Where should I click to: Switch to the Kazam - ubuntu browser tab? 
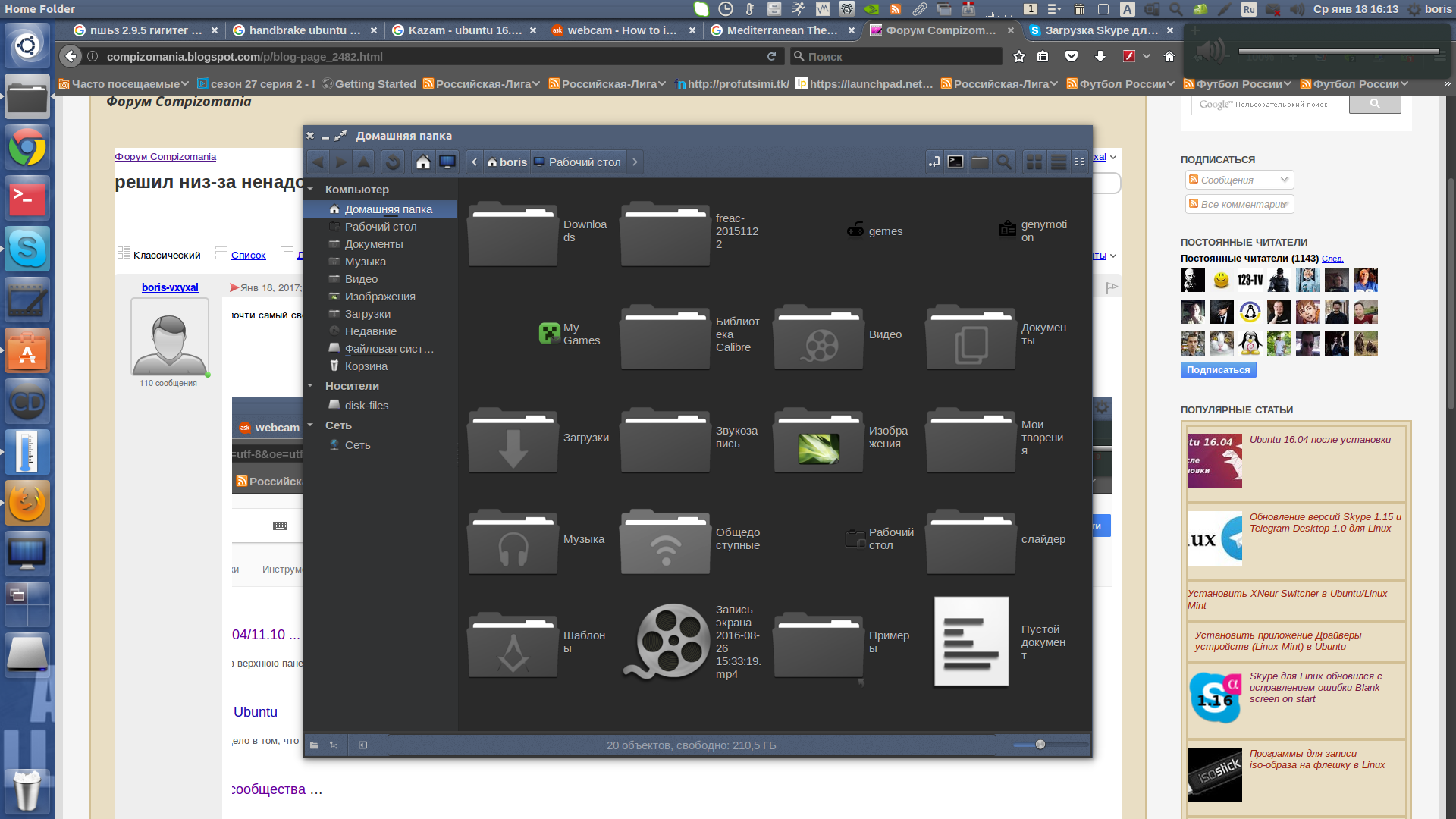point(464,30)
